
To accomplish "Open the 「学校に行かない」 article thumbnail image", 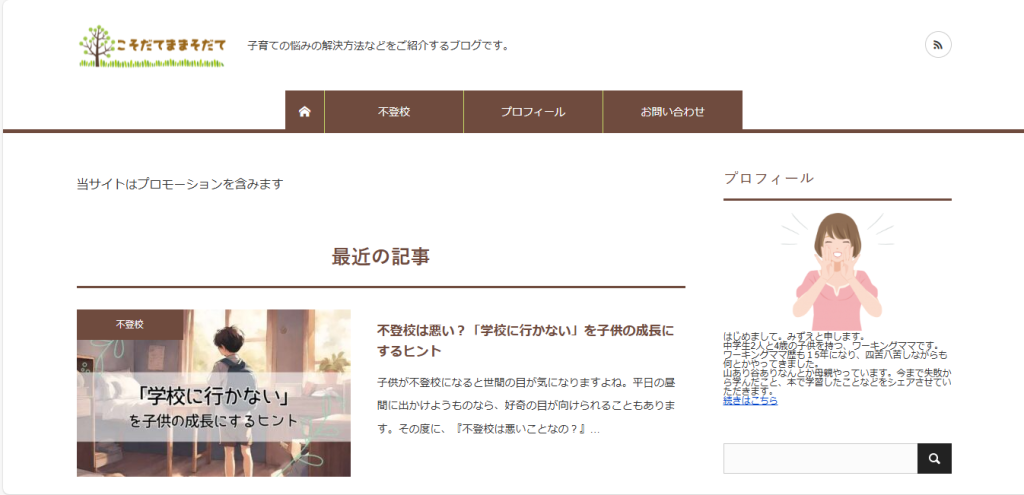I will tap(213, 400).
